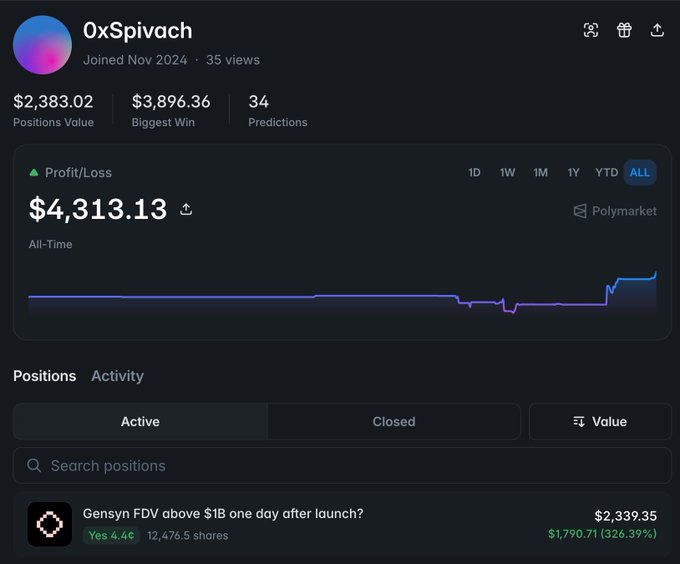Switch to the Activity tab

pyautogui.click(x=118, y=376)
